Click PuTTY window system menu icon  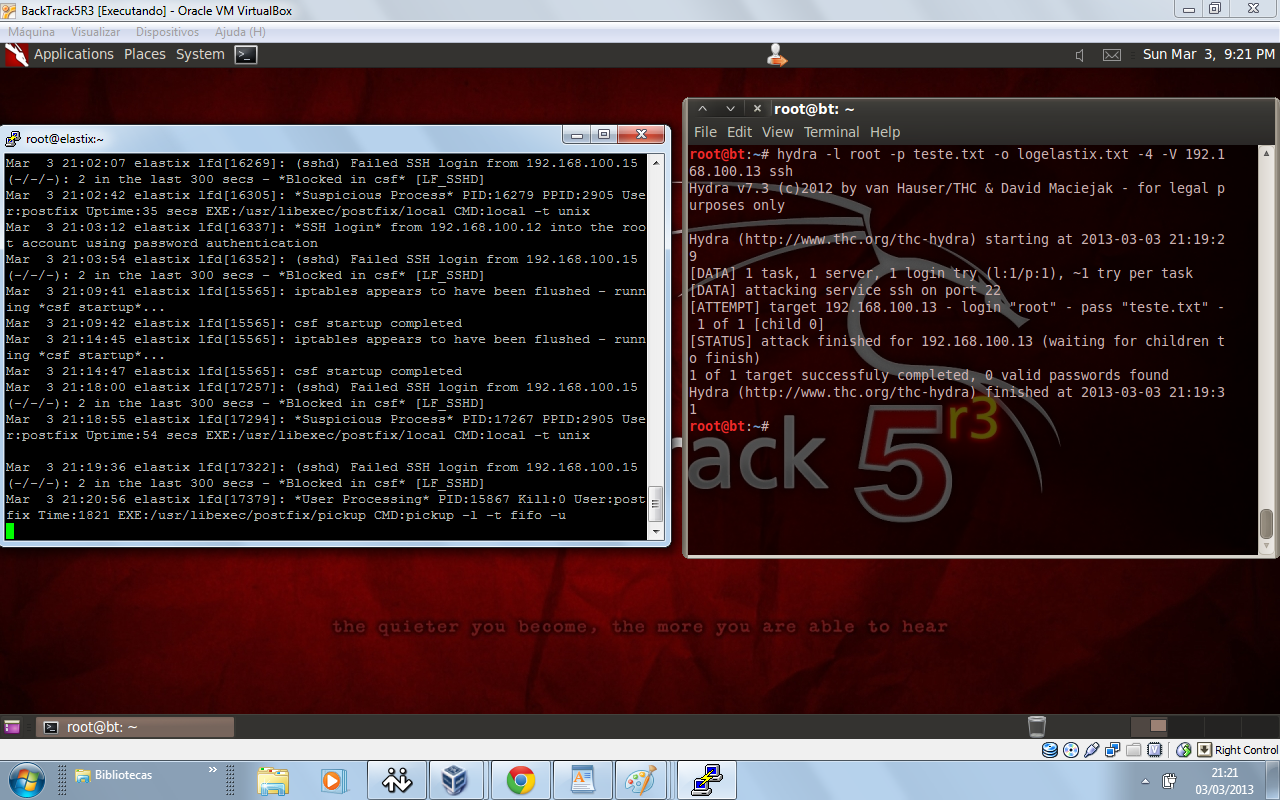[x=13, y=139]
